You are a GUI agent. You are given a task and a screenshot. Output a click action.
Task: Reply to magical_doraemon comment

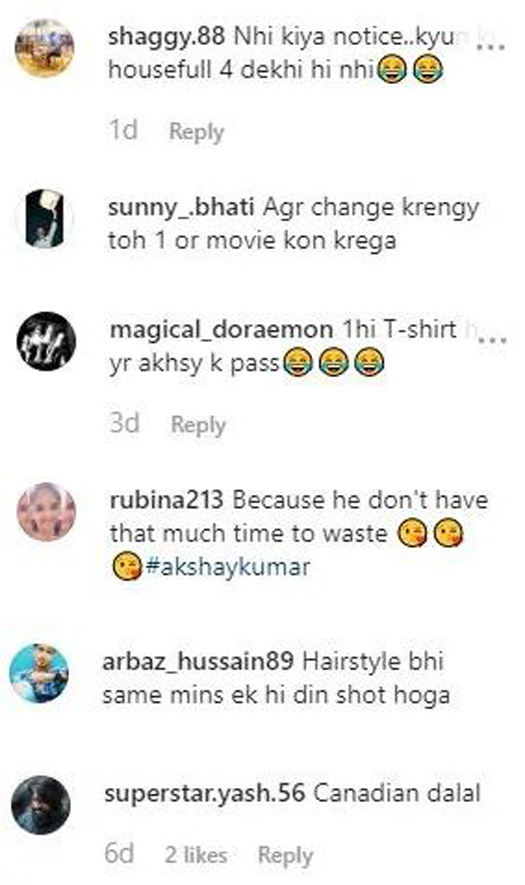pos(198,425)
